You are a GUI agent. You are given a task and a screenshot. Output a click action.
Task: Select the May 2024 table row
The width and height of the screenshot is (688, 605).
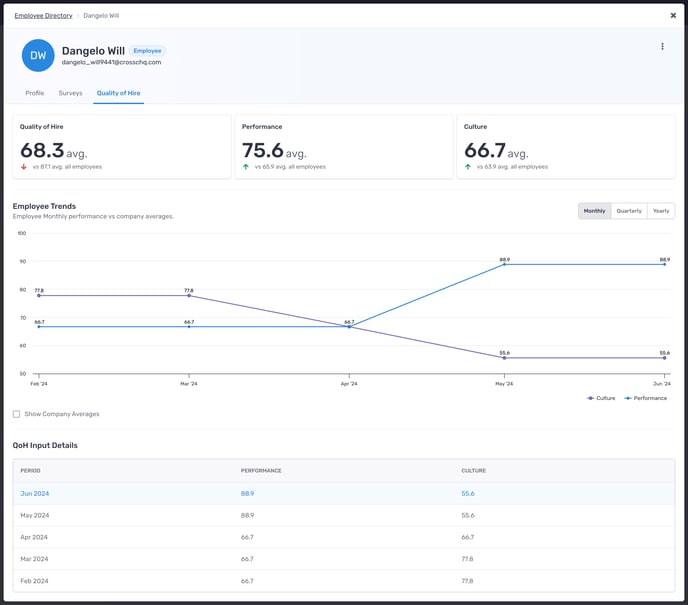point(343,515)
